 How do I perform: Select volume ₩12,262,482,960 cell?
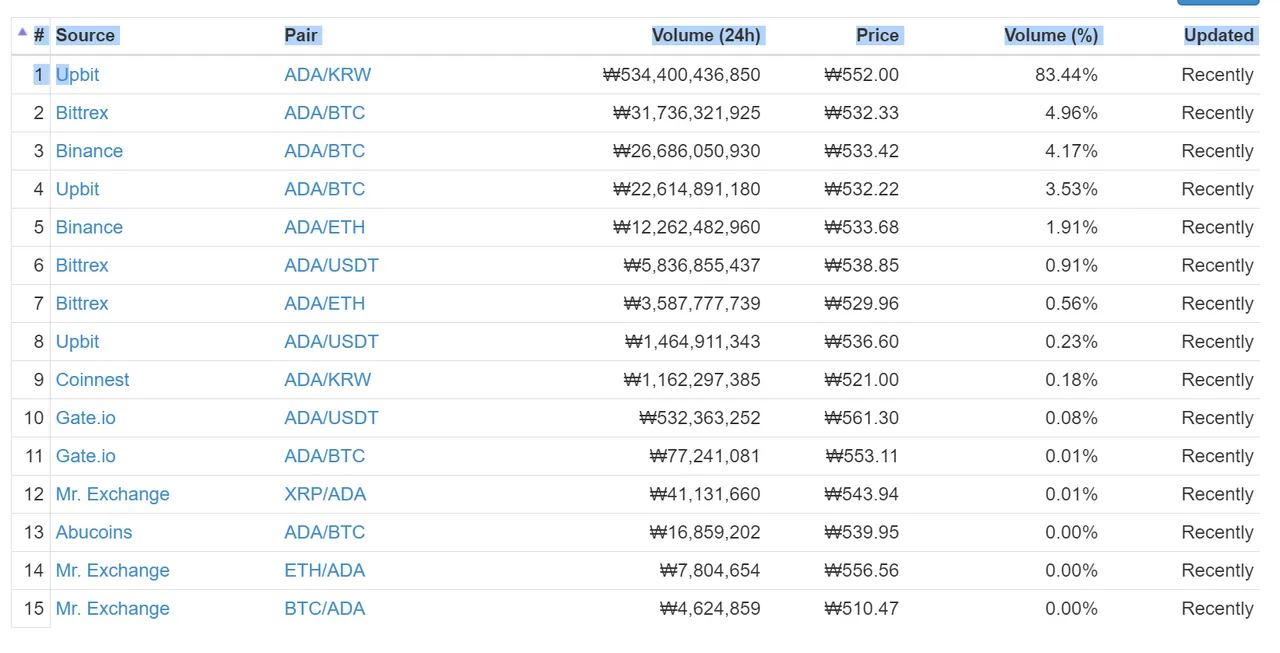tap(687, 227)
